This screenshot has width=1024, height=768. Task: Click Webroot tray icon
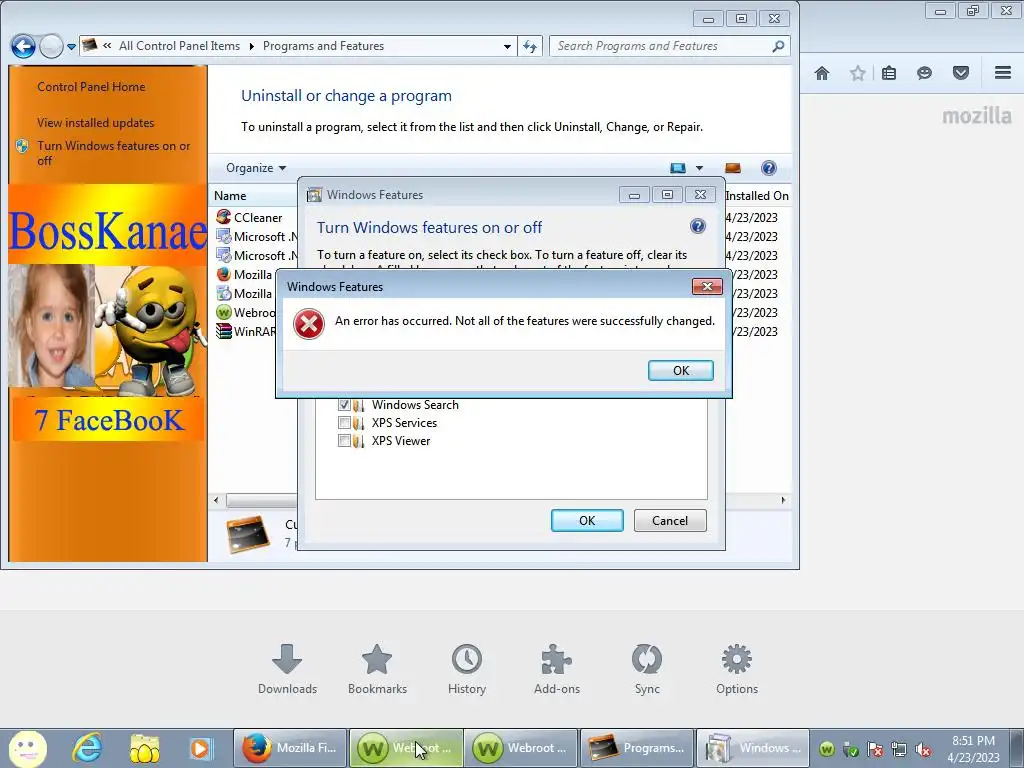[826, 749]
